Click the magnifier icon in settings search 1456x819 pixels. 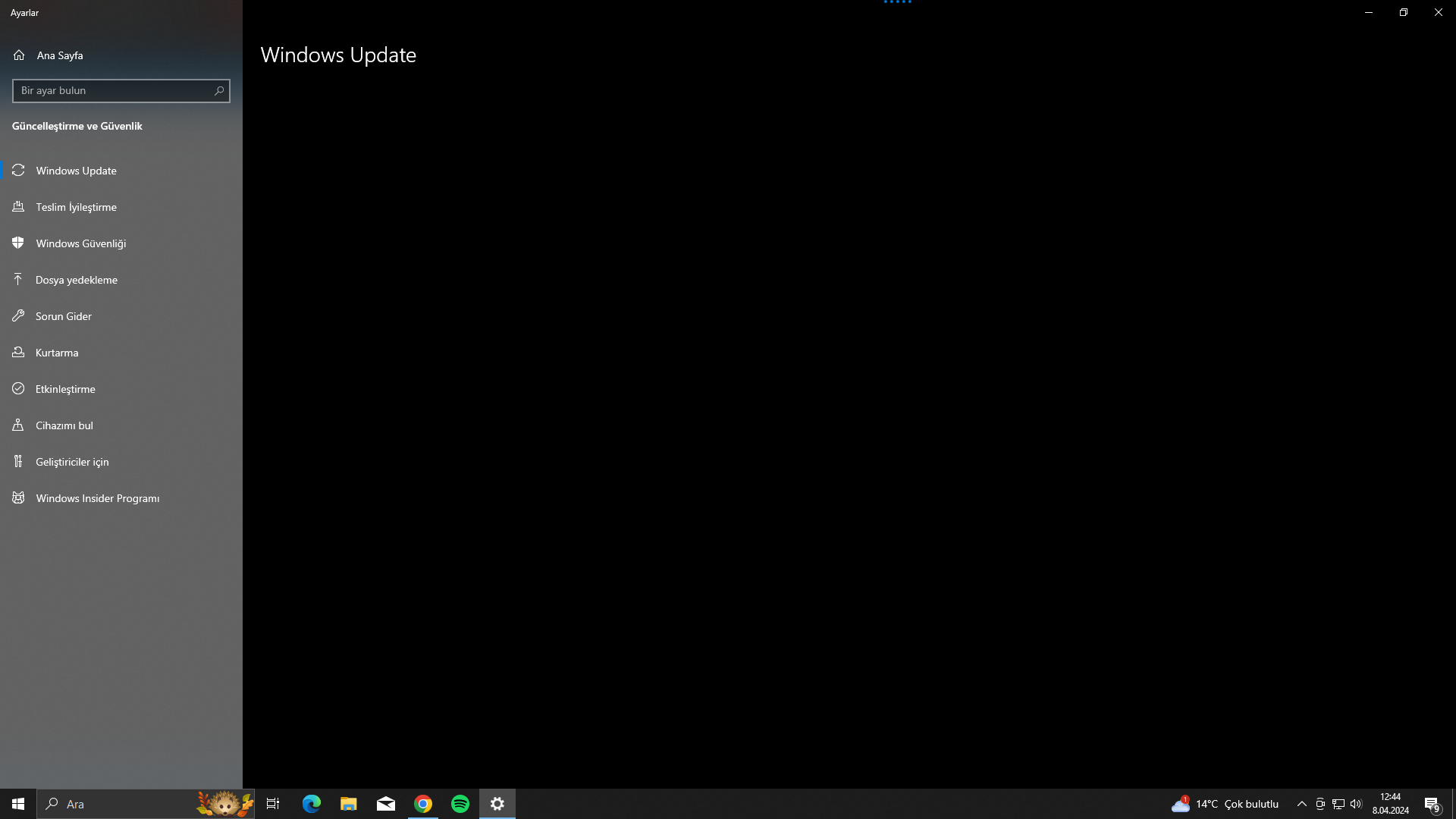219,91
